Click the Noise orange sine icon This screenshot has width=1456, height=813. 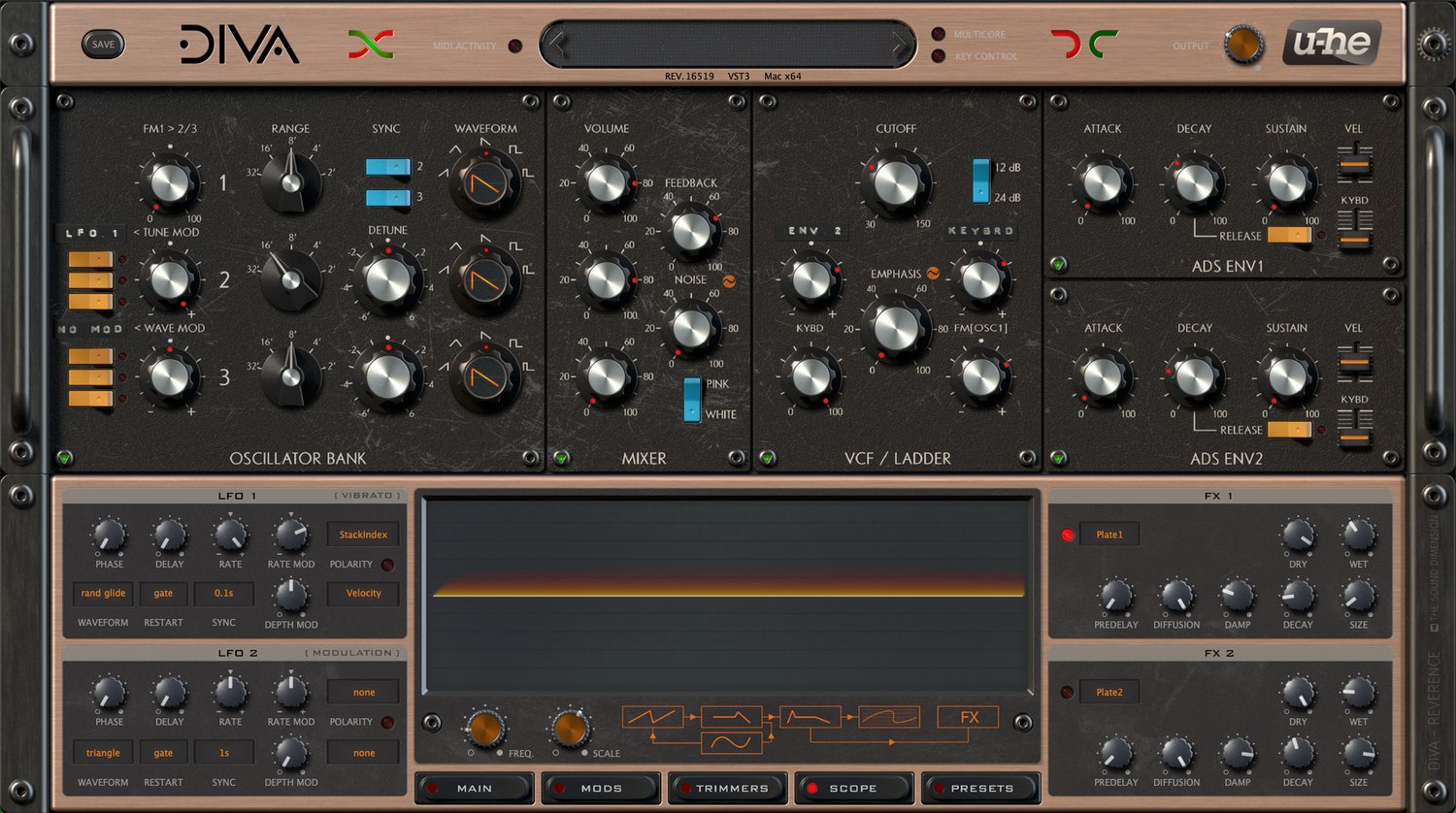click(727, 280)
